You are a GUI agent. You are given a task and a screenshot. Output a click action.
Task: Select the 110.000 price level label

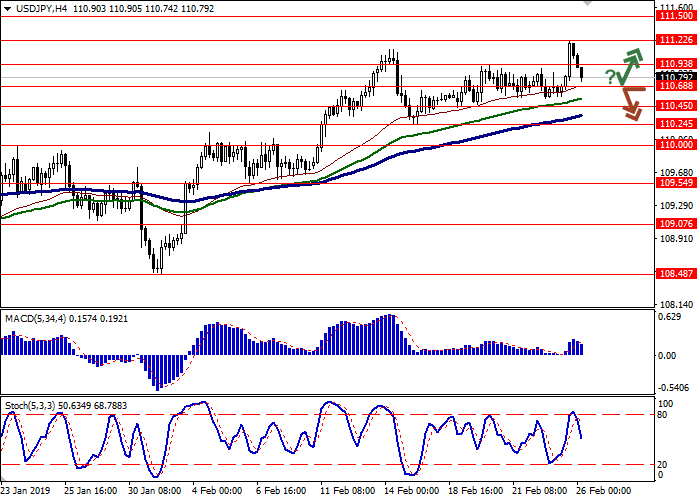tap(677, 144)
